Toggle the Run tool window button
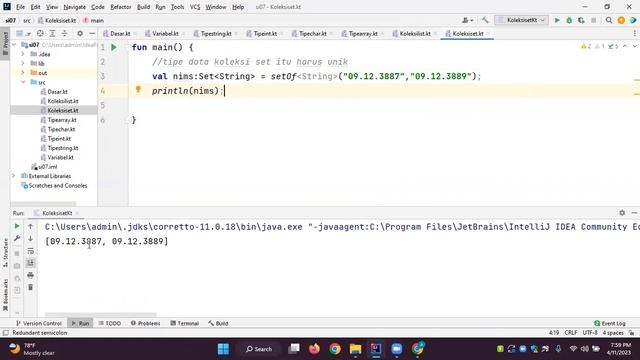This screenshot has width=640, height=360. coord(80,323)
